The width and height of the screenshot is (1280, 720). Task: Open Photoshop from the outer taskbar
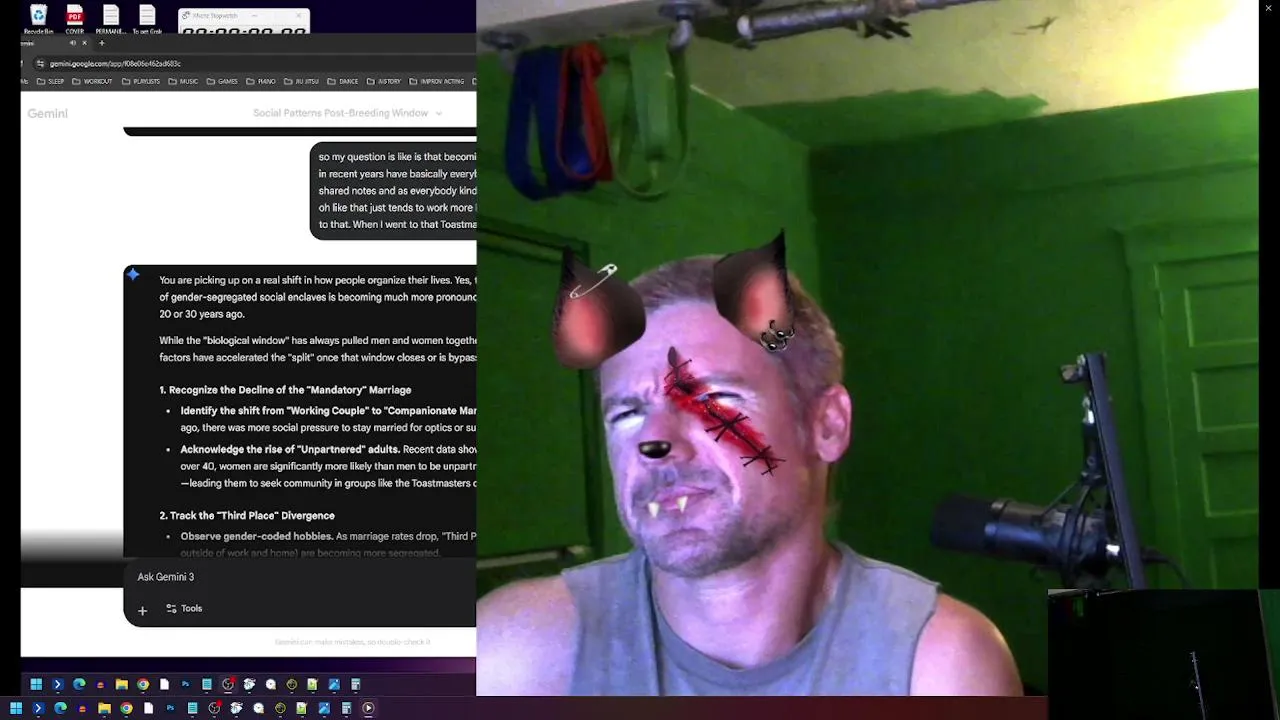tap(170, 708)
